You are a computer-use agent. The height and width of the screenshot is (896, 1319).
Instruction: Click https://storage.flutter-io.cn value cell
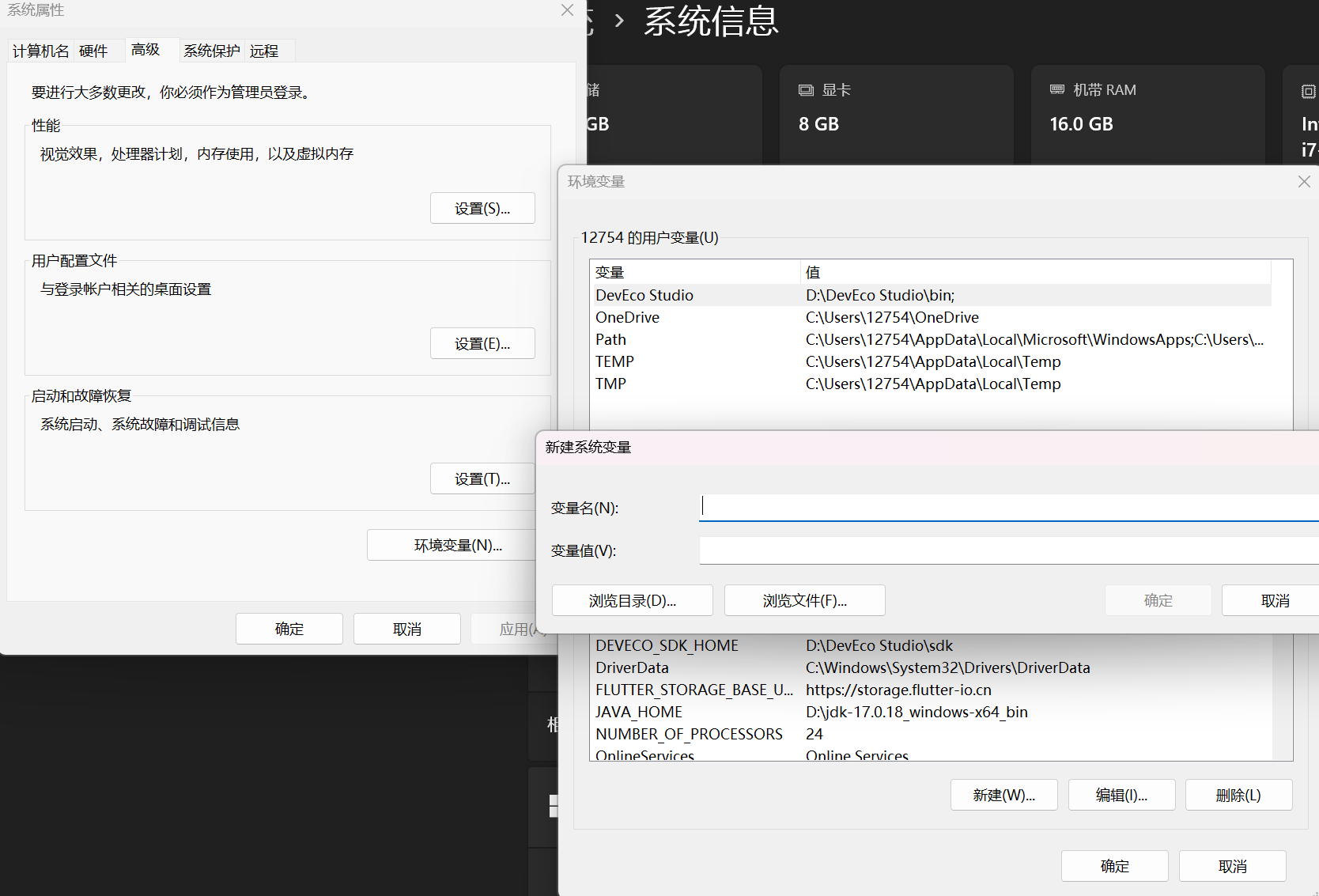tap(898, 690)
